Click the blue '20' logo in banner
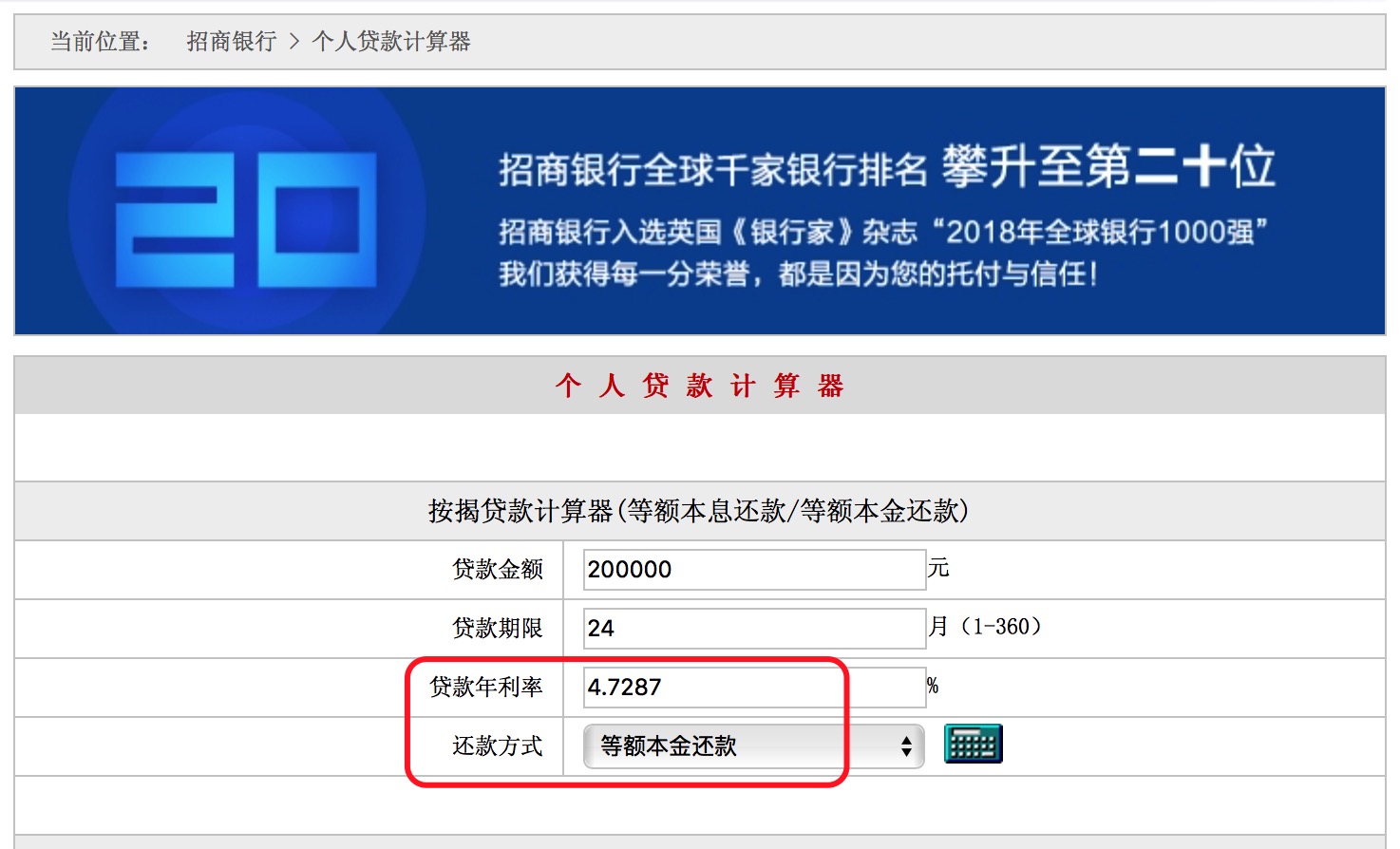 click(246, 219)
